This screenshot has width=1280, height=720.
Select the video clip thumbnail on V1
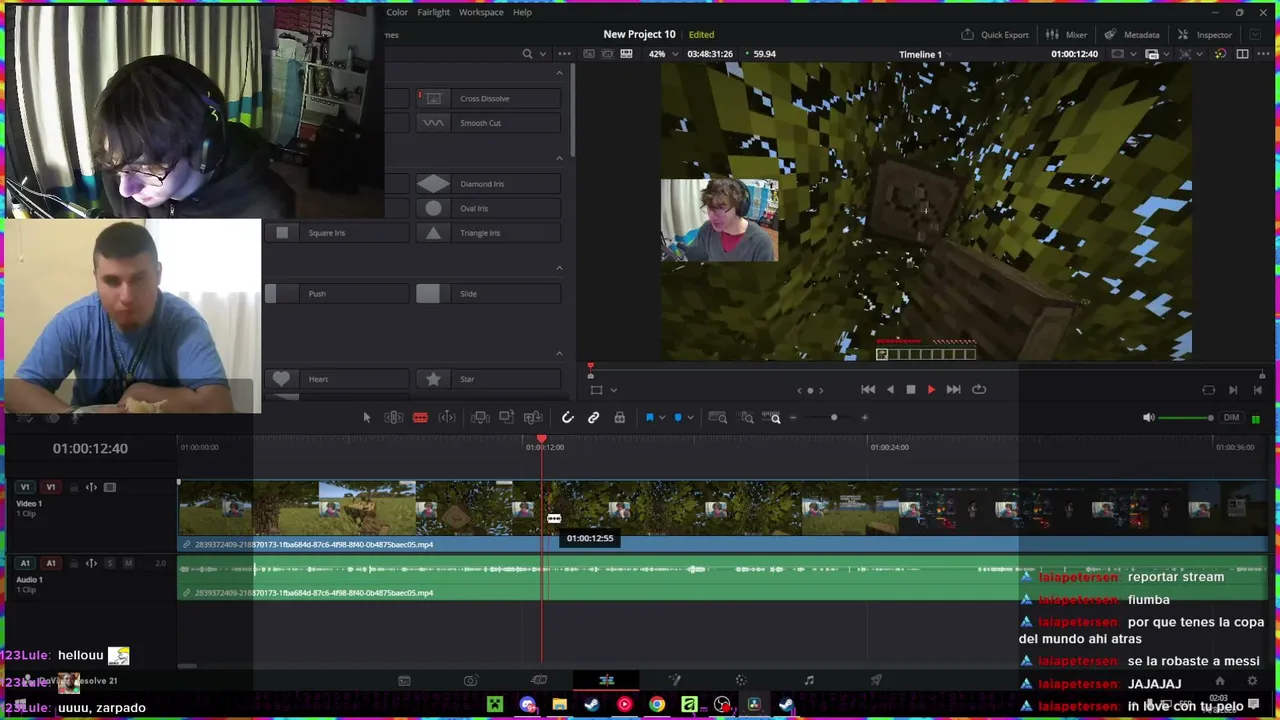(x=722, y=510)
